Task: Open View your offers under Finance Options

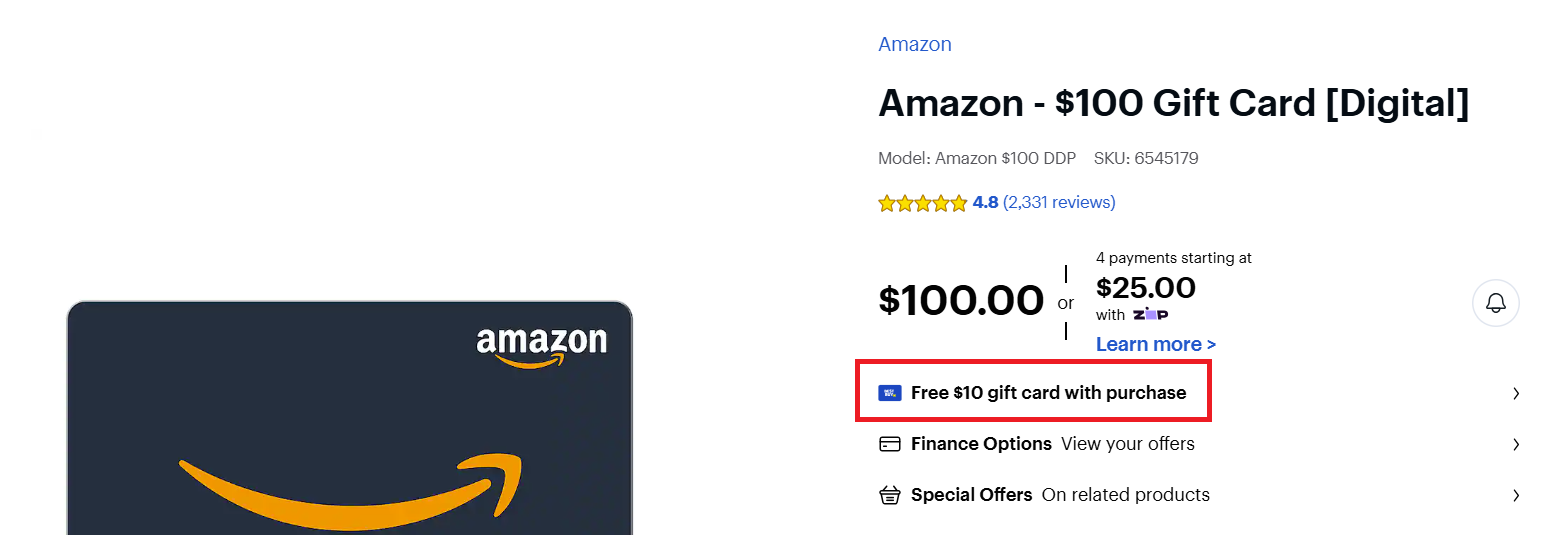Action: (x=1127, y=444)
